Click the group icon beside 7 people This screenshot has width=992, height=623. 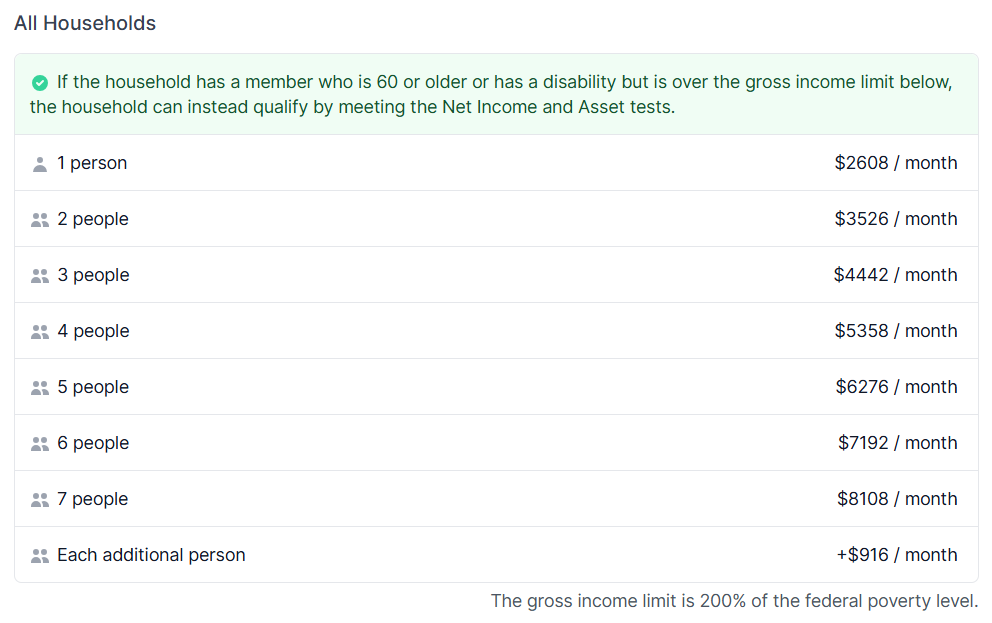40,500
